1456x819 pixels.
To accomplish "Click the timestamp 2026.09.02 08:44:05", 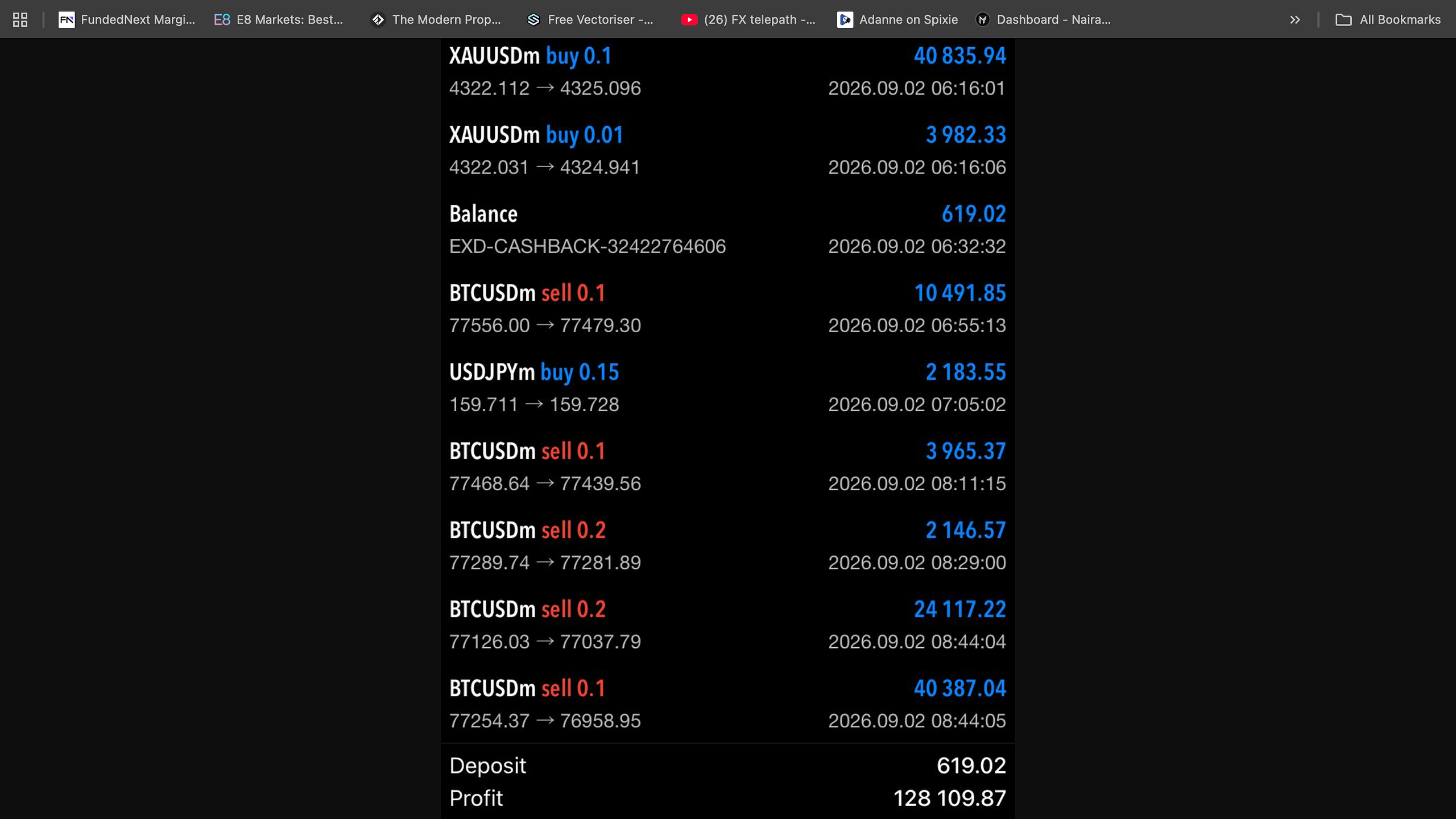I will (917, 721).
